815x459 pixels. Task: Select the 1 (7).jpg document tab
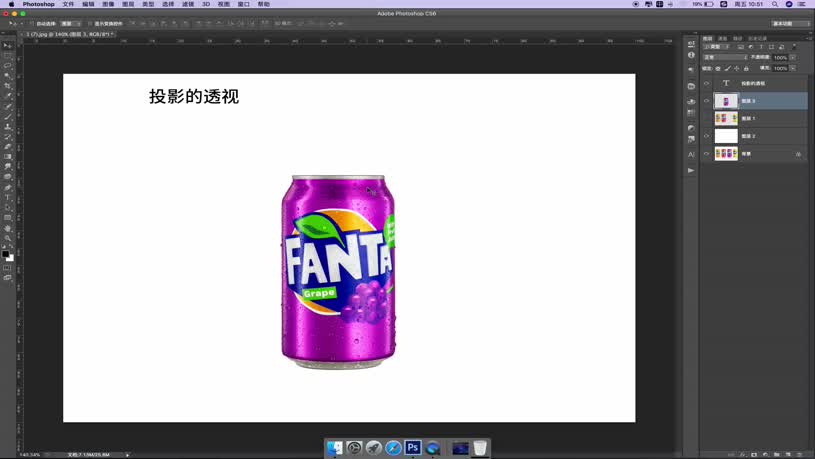tap(69, 34)
